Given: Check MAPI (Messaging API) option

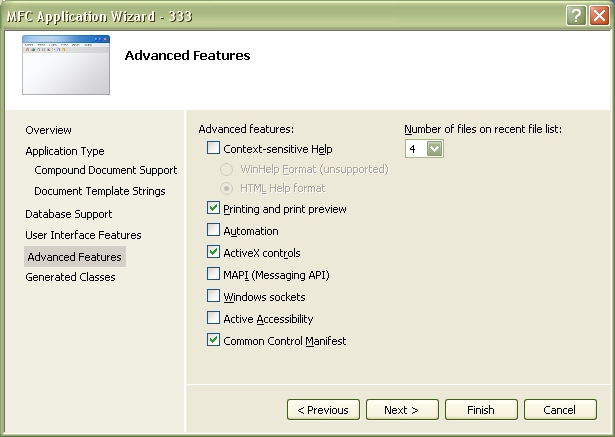Looking at the screenshot, I should 213,274.
